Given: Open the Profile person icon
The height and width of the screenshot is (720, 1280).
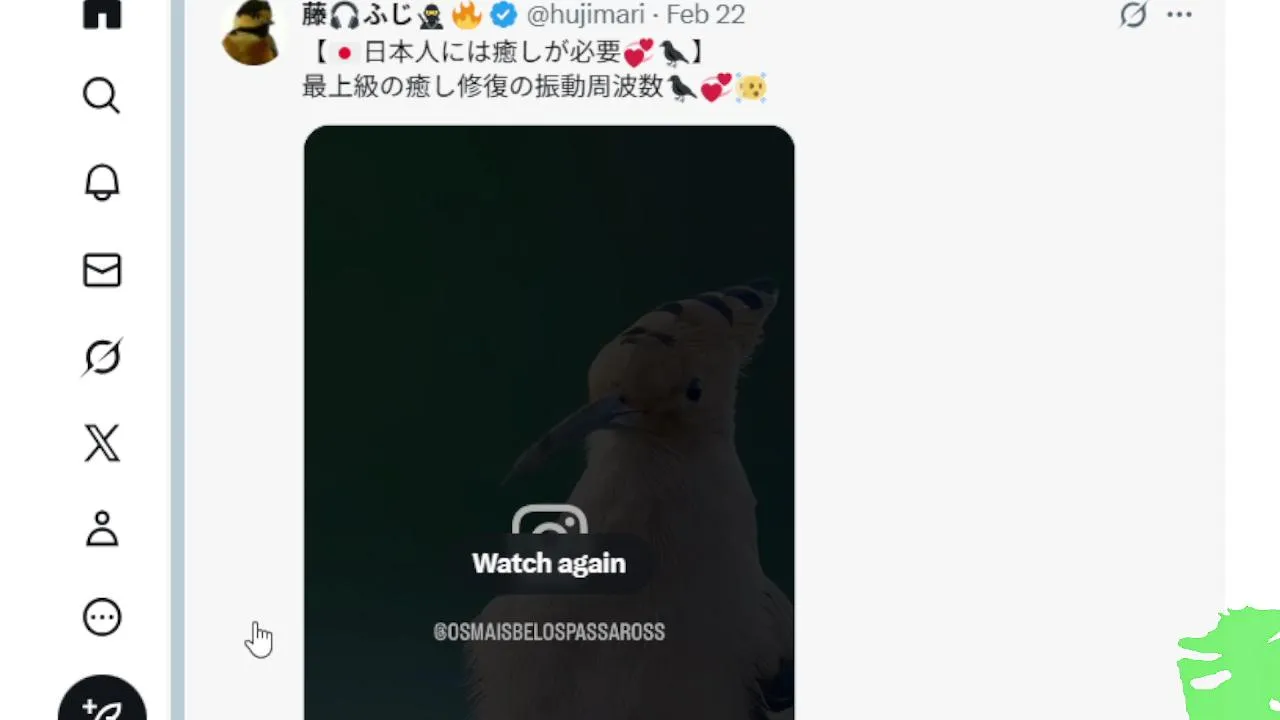Looking at the screenshot, I should point(102,529).
